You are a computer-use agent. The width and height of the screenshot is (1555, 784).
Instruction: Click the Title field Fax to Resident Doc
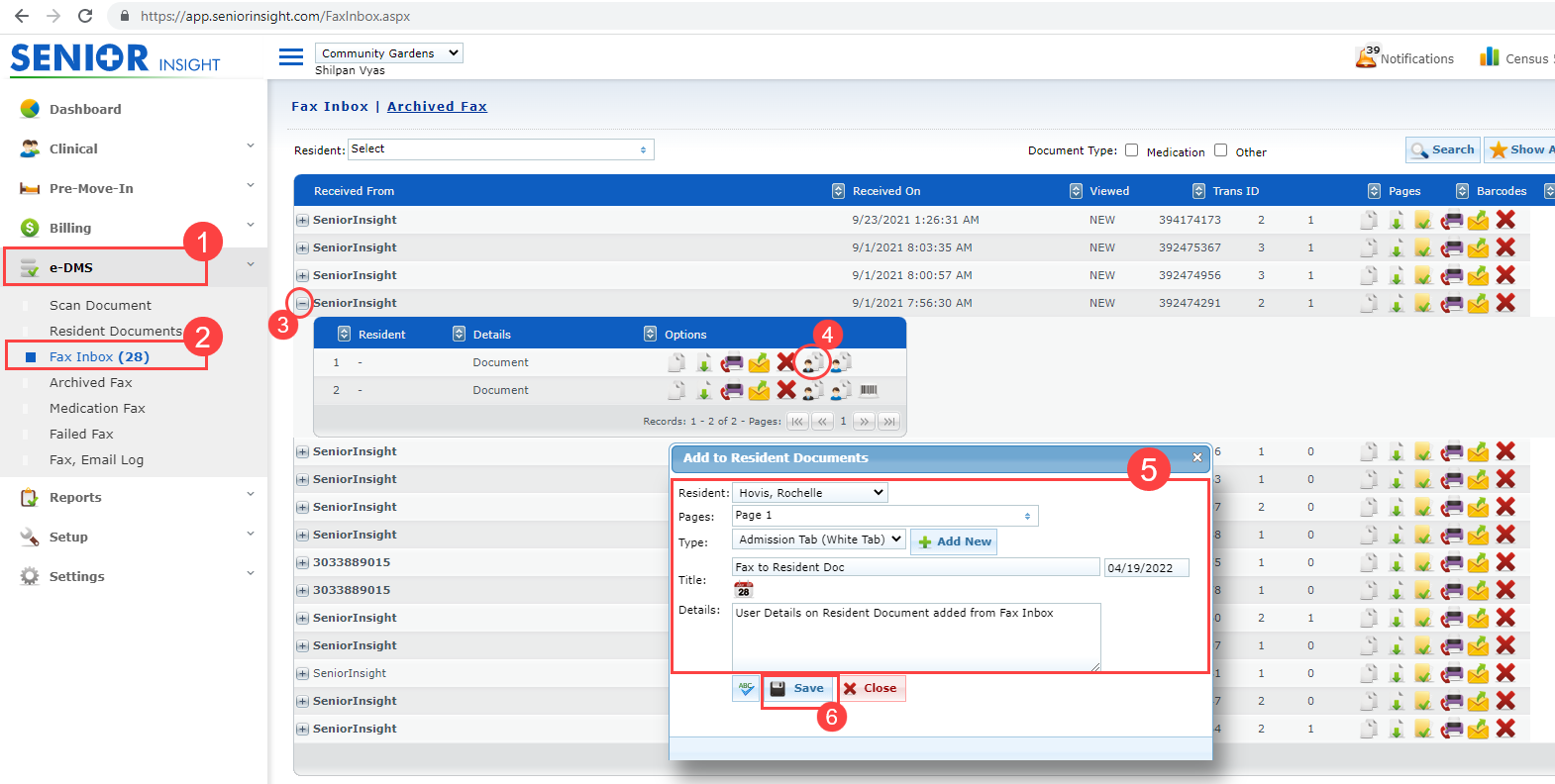tap(916, 567)
